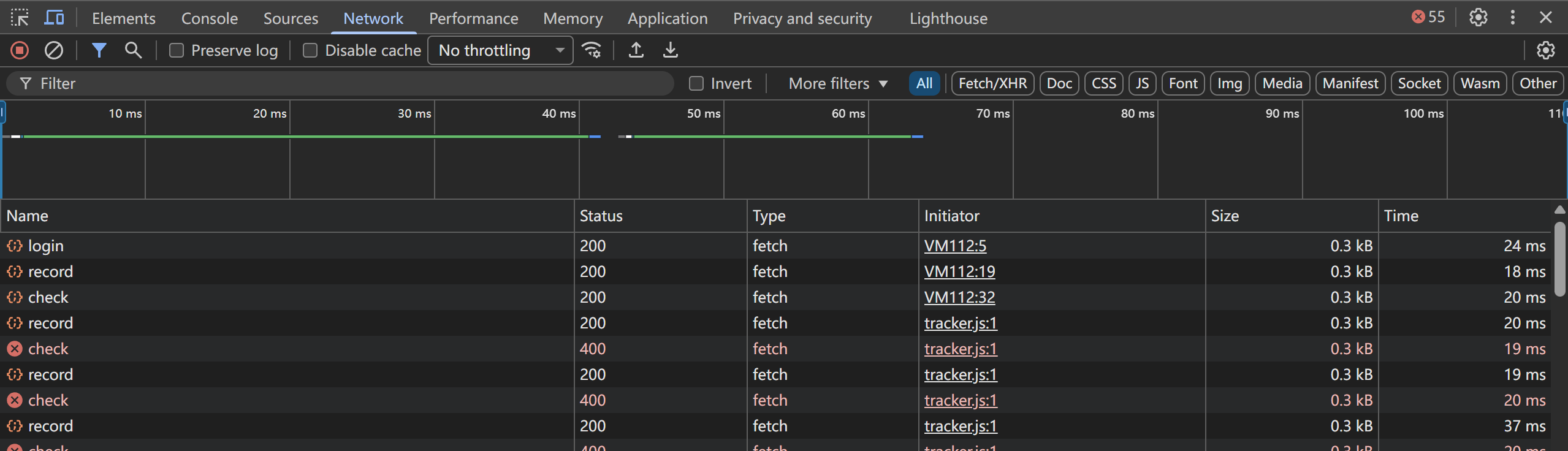The width and height of the screenshot is (1568, 451).
Task: Click the red error count badge 55
Action: pyautogui.click(x=1428, y=17)
